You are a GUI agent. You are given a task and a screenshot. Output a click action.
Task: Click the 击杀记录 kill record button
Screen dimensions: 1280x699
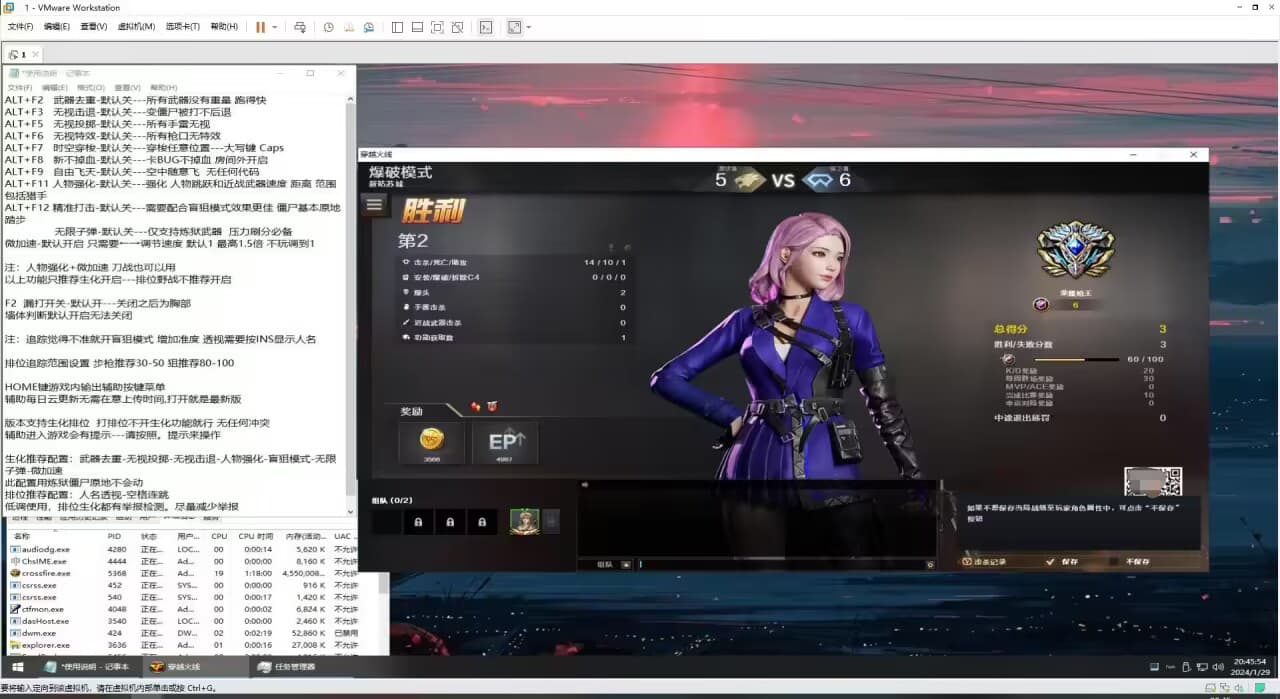click(984, 562)
